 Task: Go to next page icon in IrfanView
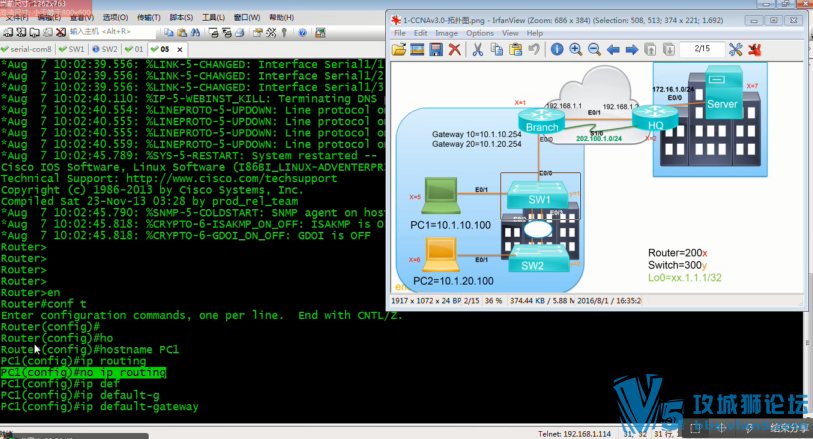pos(669,50)
